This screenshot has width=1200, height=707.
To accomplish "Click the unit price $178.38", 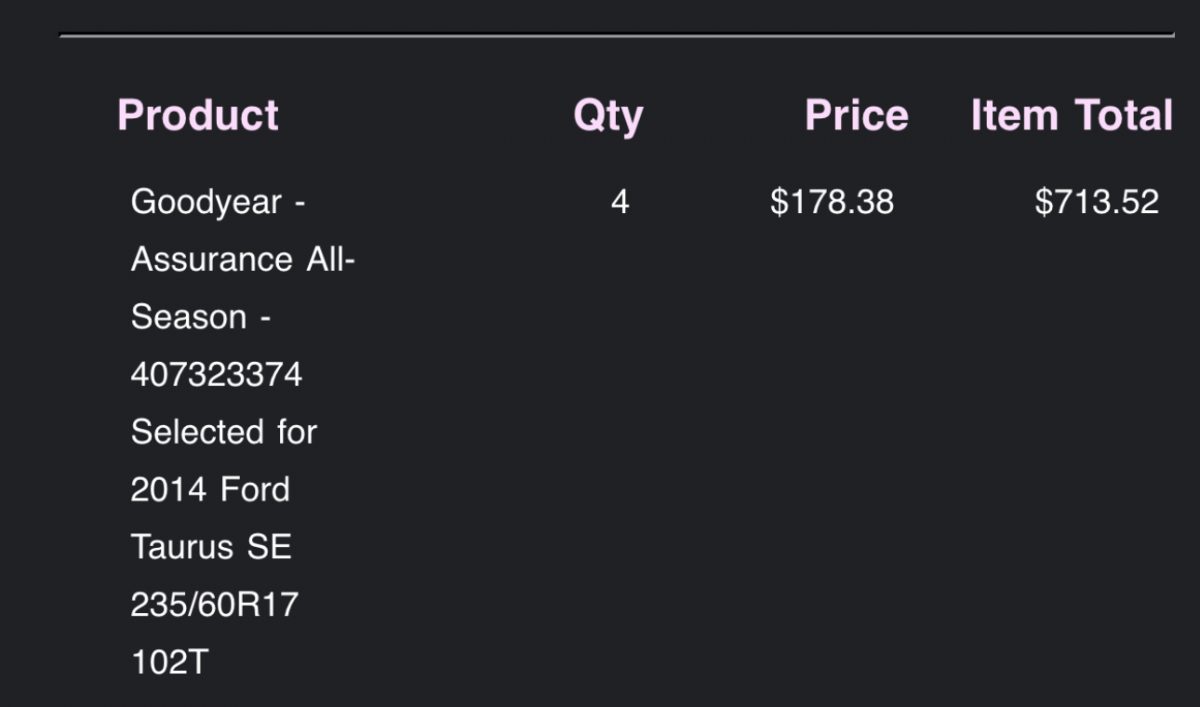I will (x=832, y=203).
